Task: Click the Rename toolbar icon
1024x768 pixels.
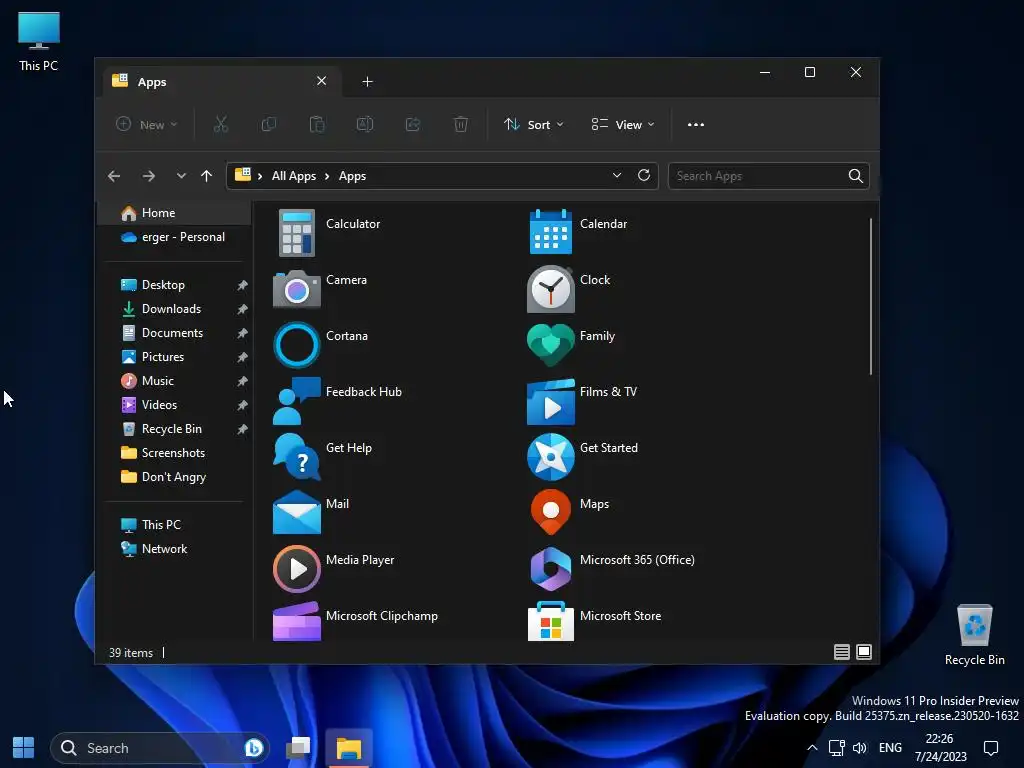Action: point(364,124)
